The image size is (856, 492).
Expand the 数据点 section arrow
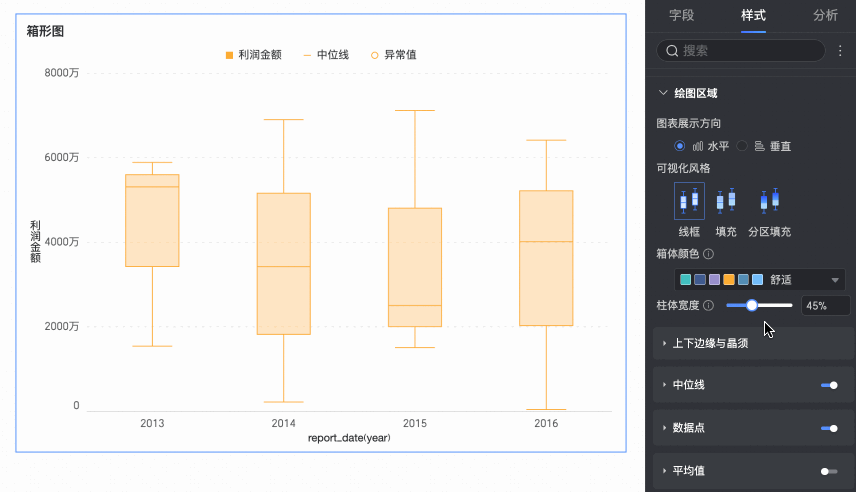[x=664, y=428]
